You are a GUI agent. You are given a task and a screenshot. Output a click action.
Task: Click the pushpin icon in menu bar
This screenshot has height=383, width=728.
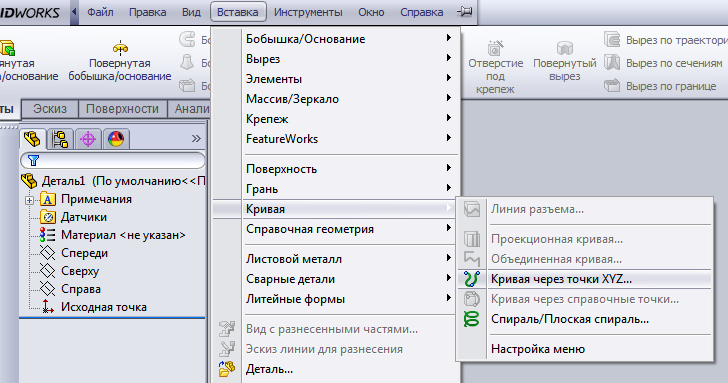pos(464,12)
